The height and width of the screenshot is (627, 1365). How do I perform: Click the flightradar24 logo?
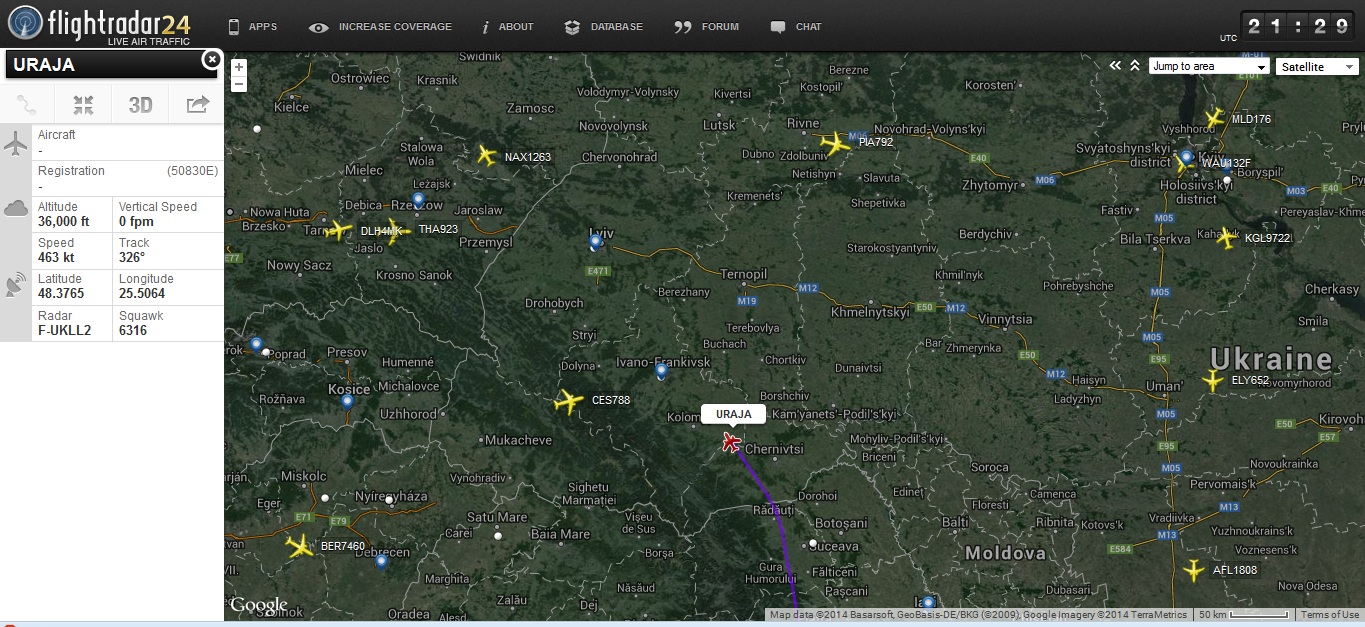98,23
